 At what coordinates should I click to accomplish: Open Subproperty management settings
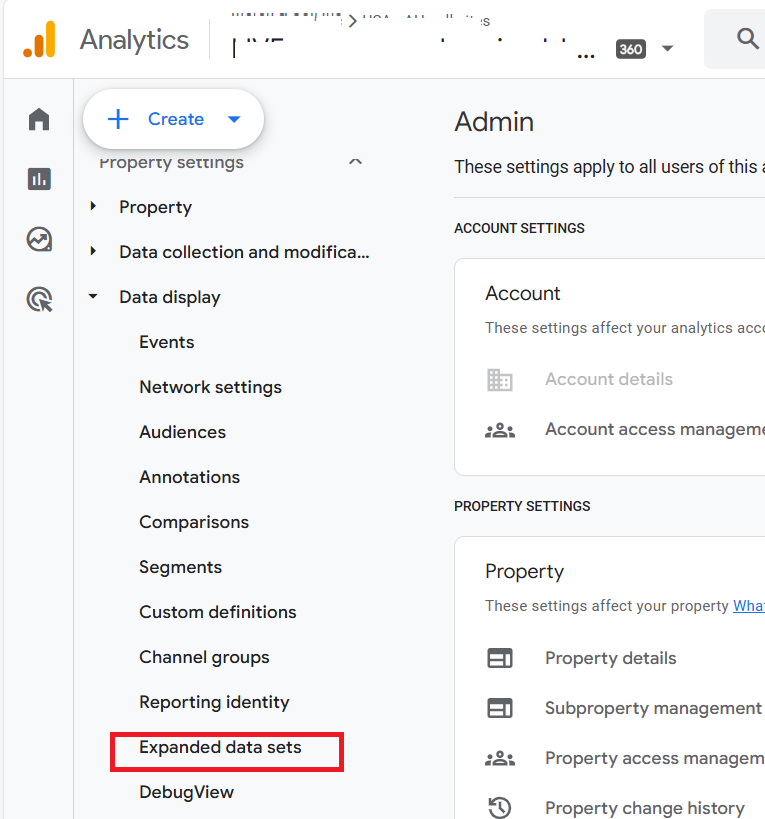[x=653, y=708]
